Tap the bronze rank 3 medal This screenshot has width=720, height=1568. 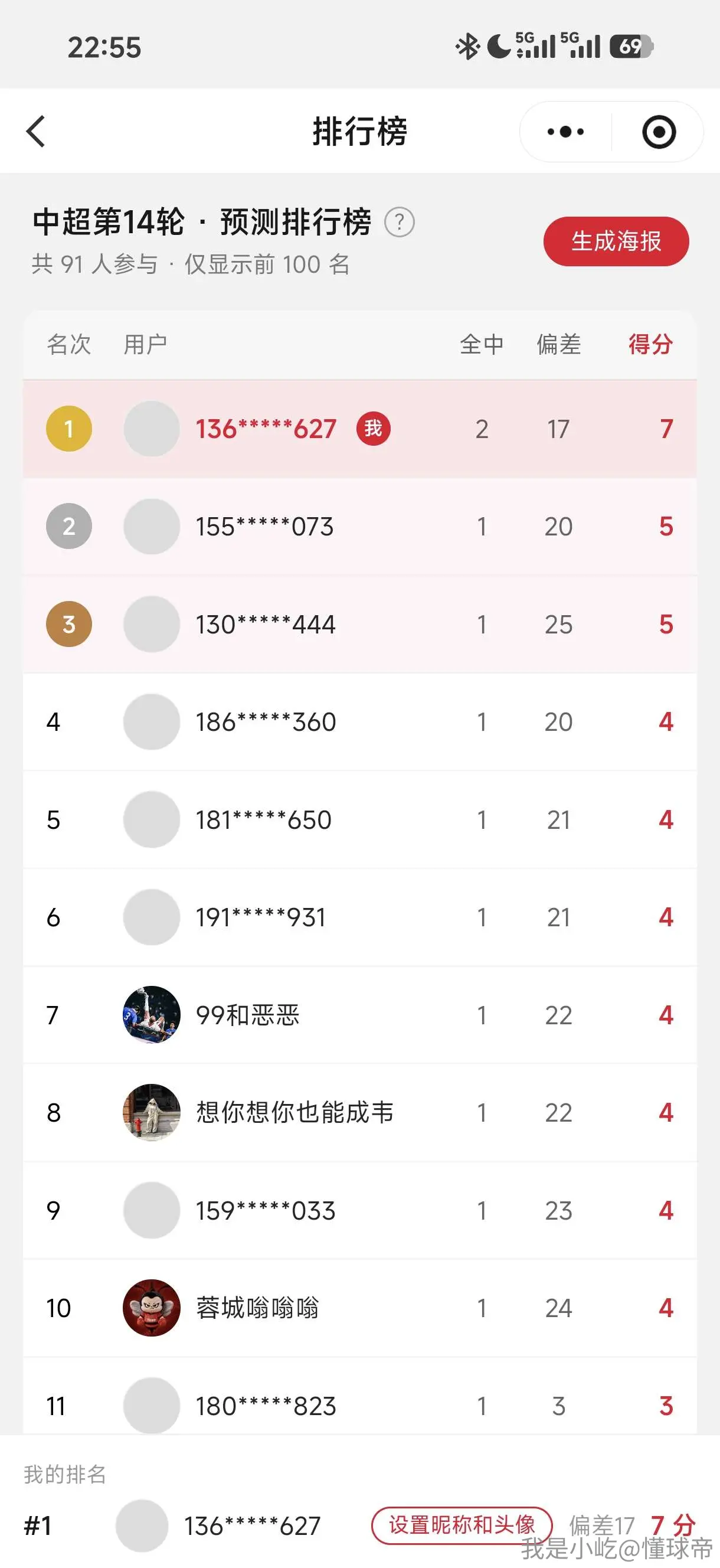point(69,624)
